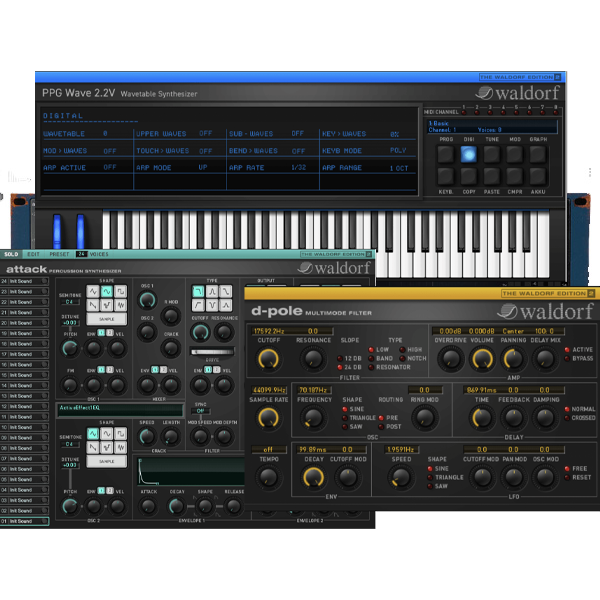Open the MOD page button on PPG Wave
The width and height of the screenshot is (600, 600).
[x=515, y=155]
